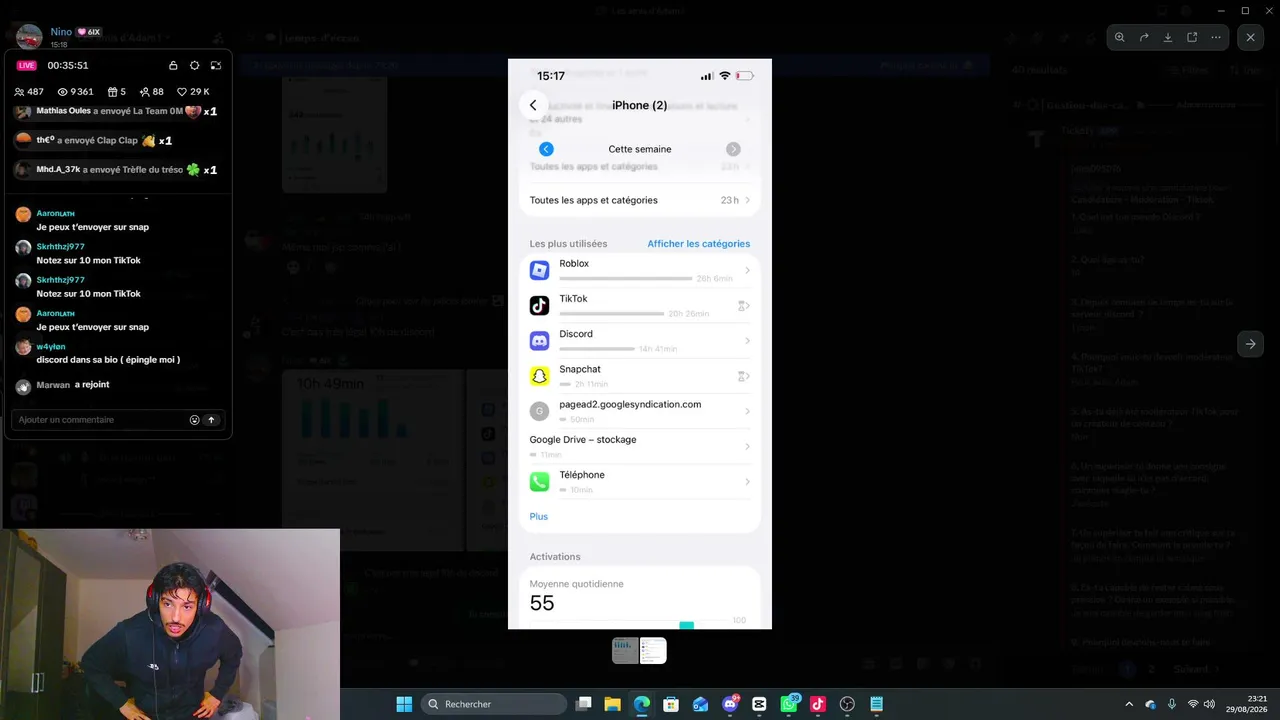Click the pop-out icon in the live overlay
The height and width of the screenshot is (720, 1280).
tap(215, 65)
